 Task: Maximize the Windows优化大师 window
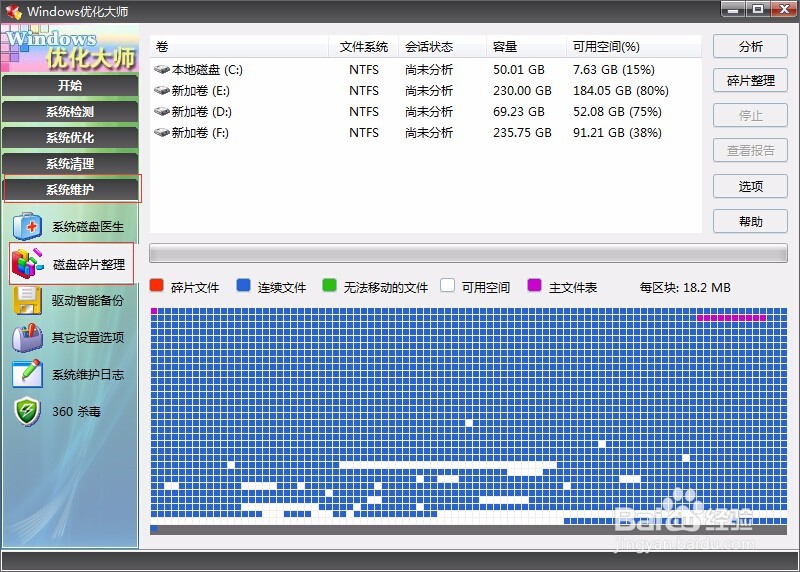[758, 9]
